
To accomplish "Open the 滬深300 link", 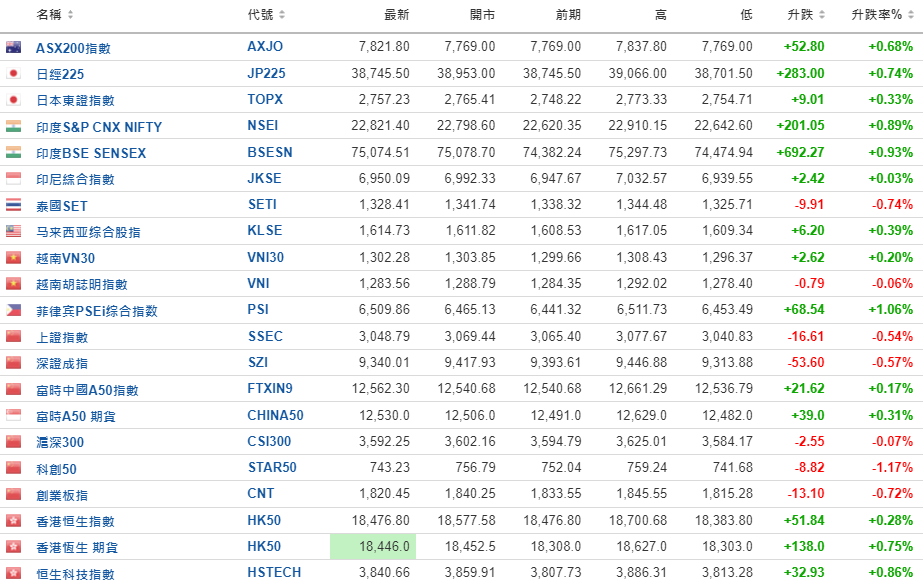I will (60, 442).
